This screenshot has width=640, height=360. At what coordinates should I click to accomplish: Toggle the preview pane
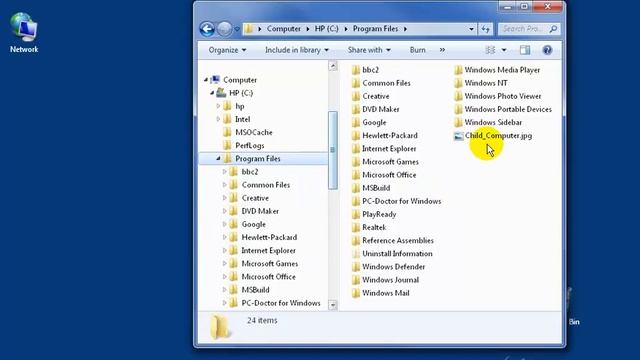[x=525, y=50]
